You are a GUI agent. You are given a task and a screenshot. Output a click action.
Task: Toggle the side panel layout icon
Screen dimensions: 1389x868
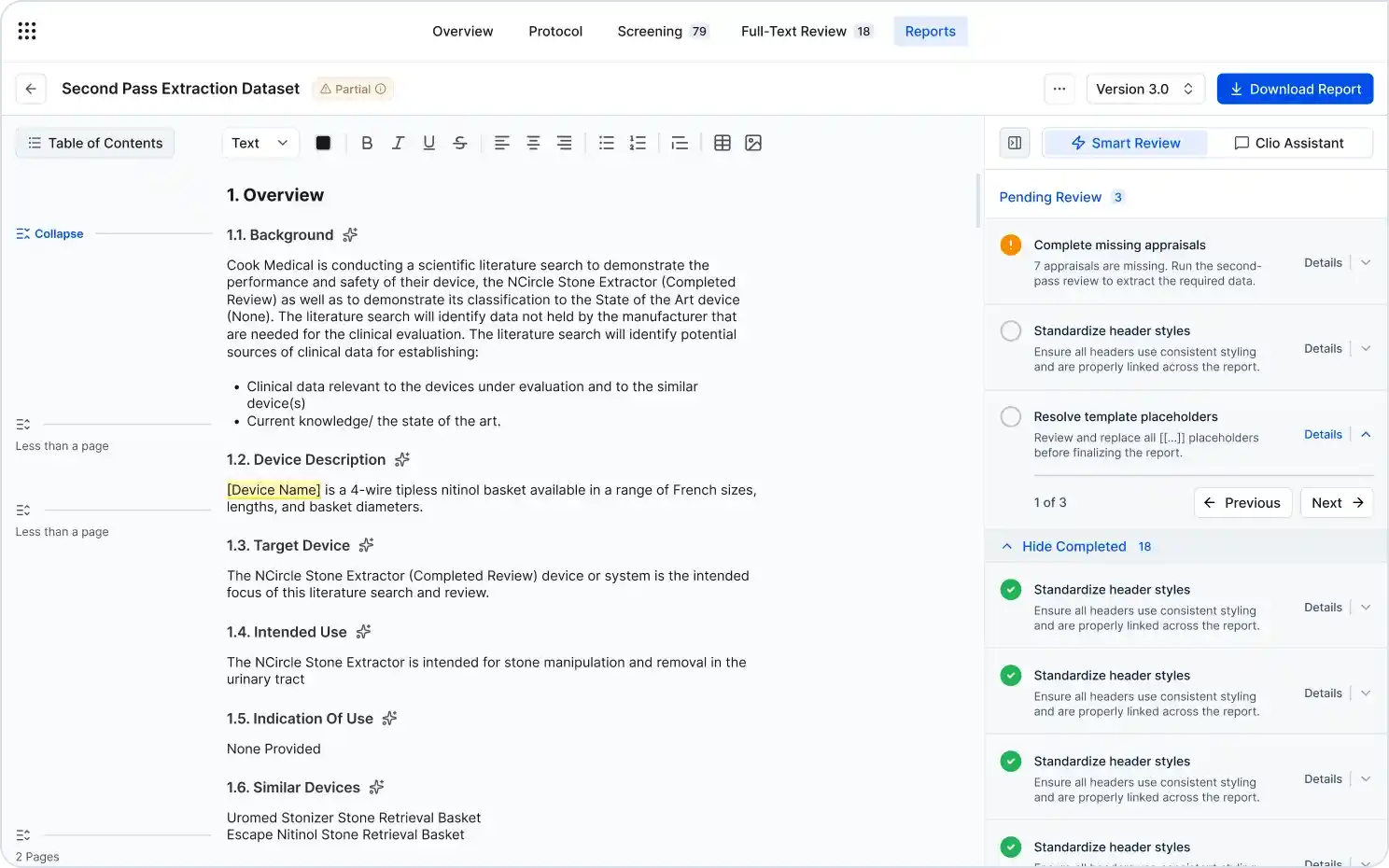tap(1015, 143)
